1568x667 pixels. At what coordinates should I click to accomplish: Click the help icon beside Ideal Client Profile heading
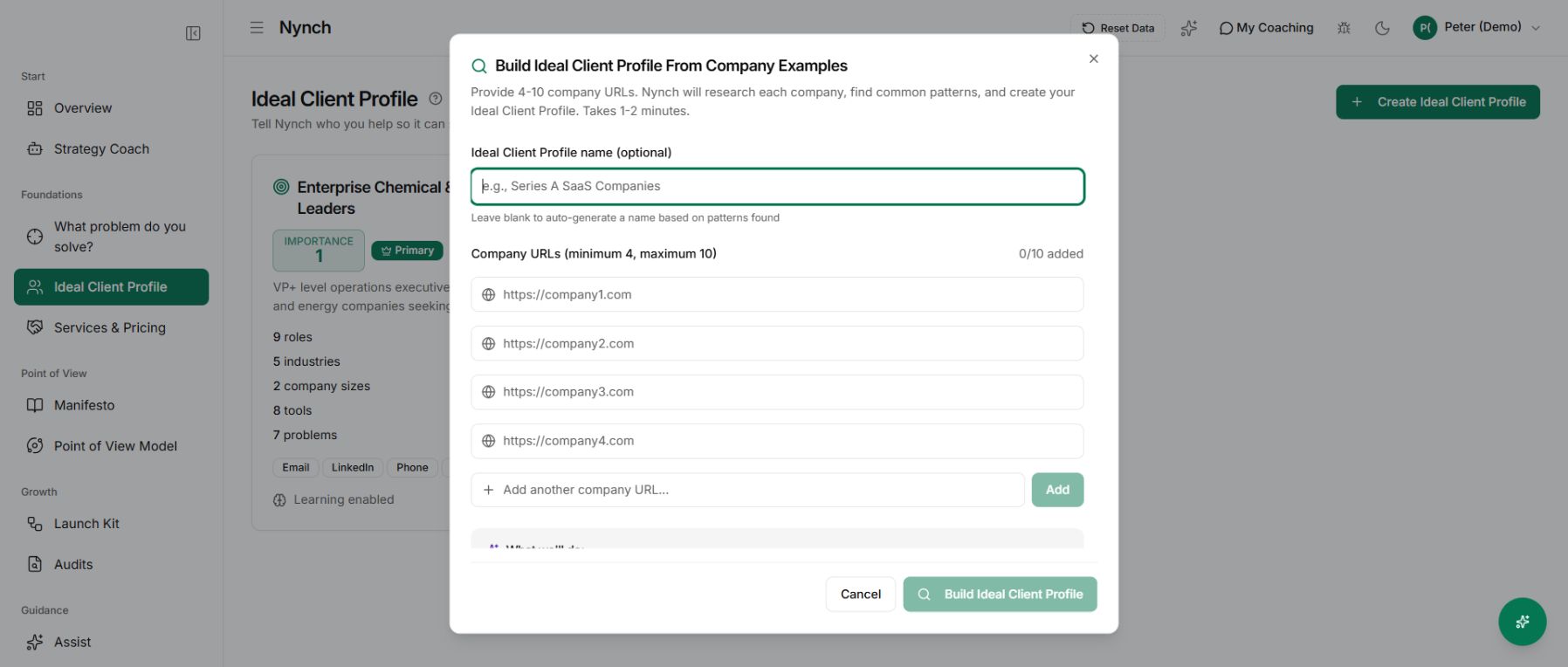(x=436, y=99)
